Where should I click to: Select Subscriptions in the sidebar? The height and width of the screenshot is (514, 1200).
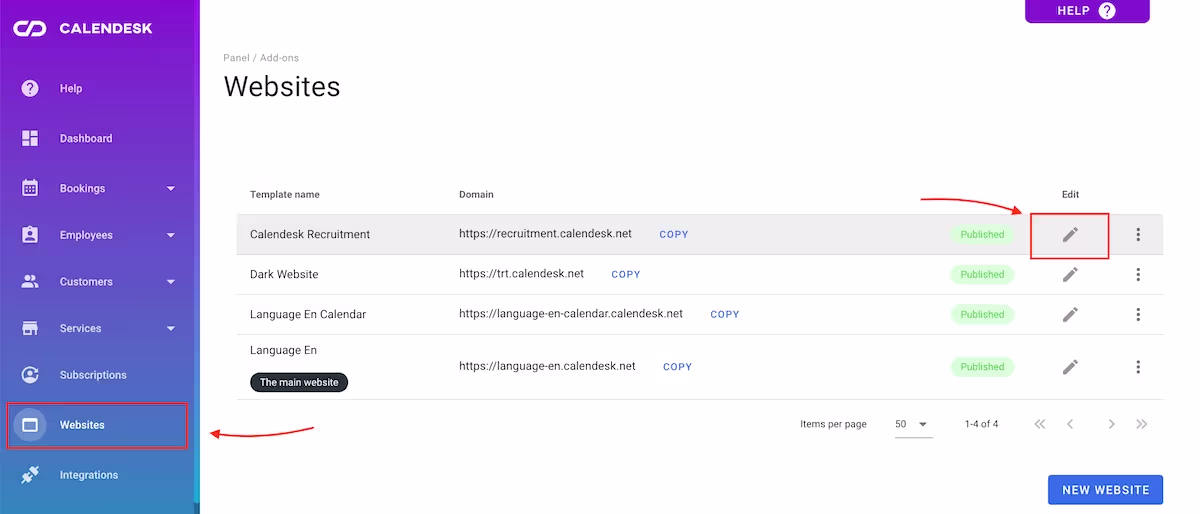pos(93,375)
